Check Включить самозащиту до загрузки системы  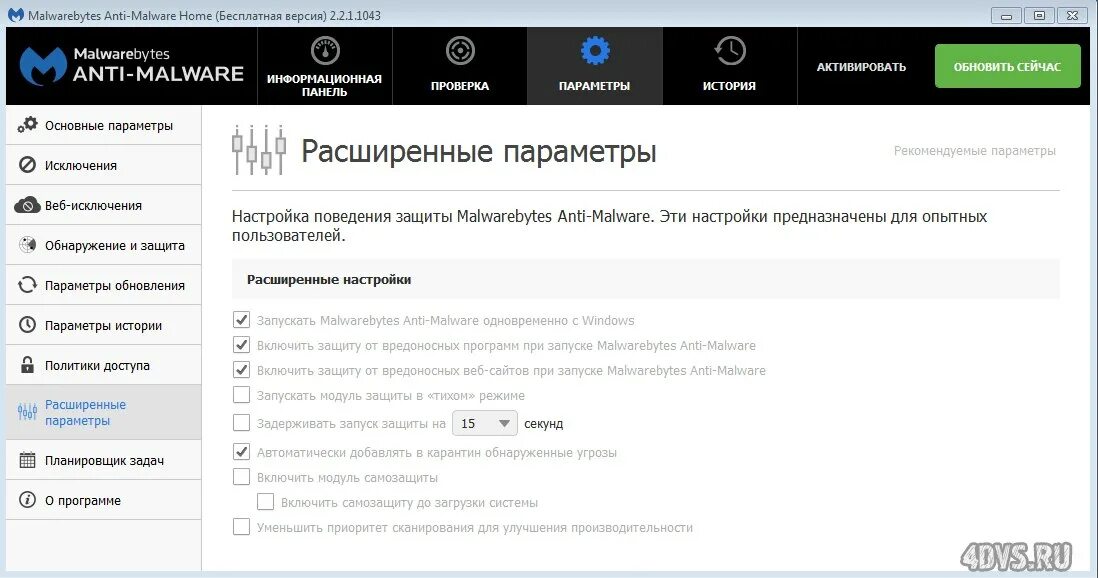(x=265, y=502)
